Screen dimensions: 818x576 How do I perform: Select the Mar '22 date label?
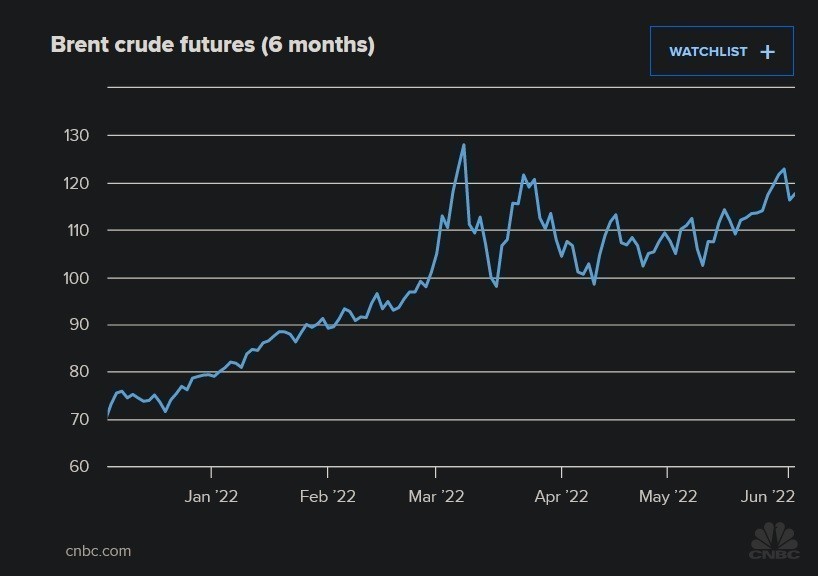pyautogui.click(x=437, y=495)
